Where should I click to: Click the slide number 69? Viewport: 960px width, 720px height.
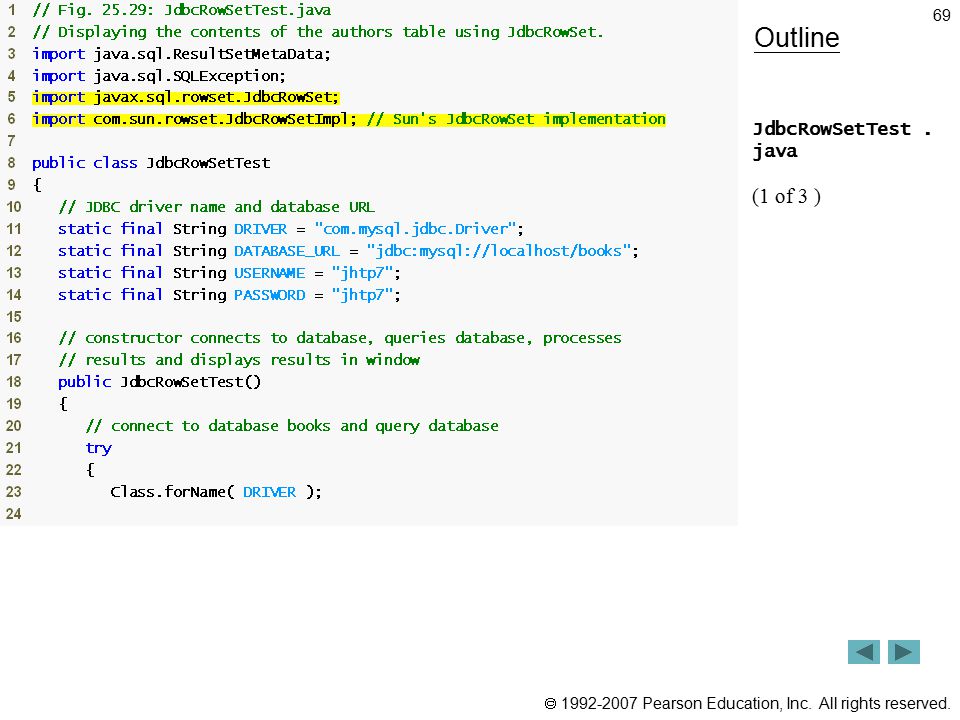941,15
